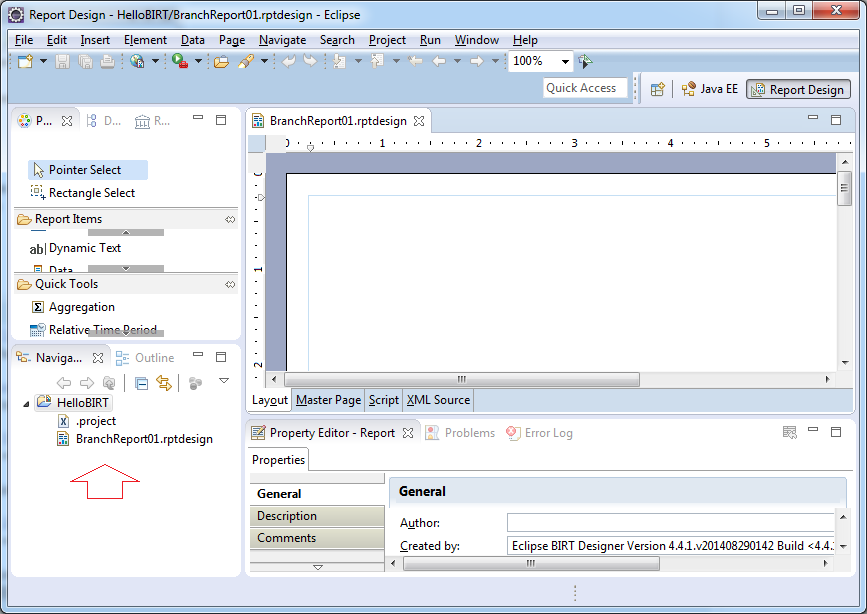Click Navigator's Back arrow icon
The image size is (867, 614).
(x=64, y=382)
